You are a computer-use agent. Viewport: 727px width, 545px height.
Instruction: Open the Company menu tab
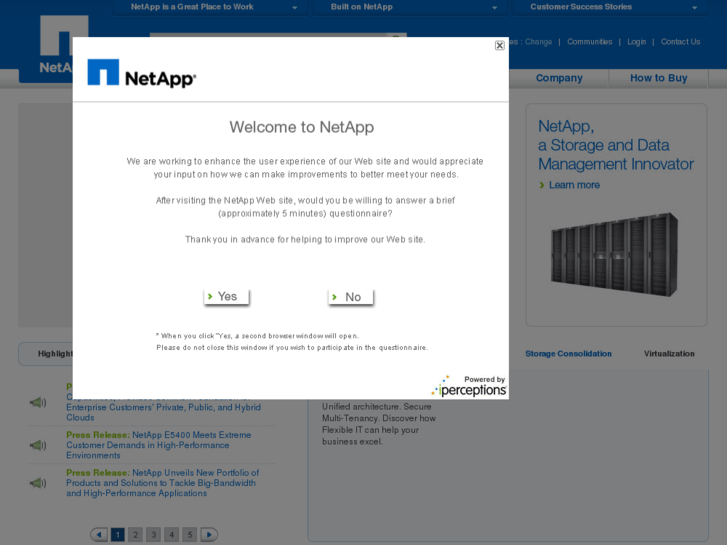[559, 78]
